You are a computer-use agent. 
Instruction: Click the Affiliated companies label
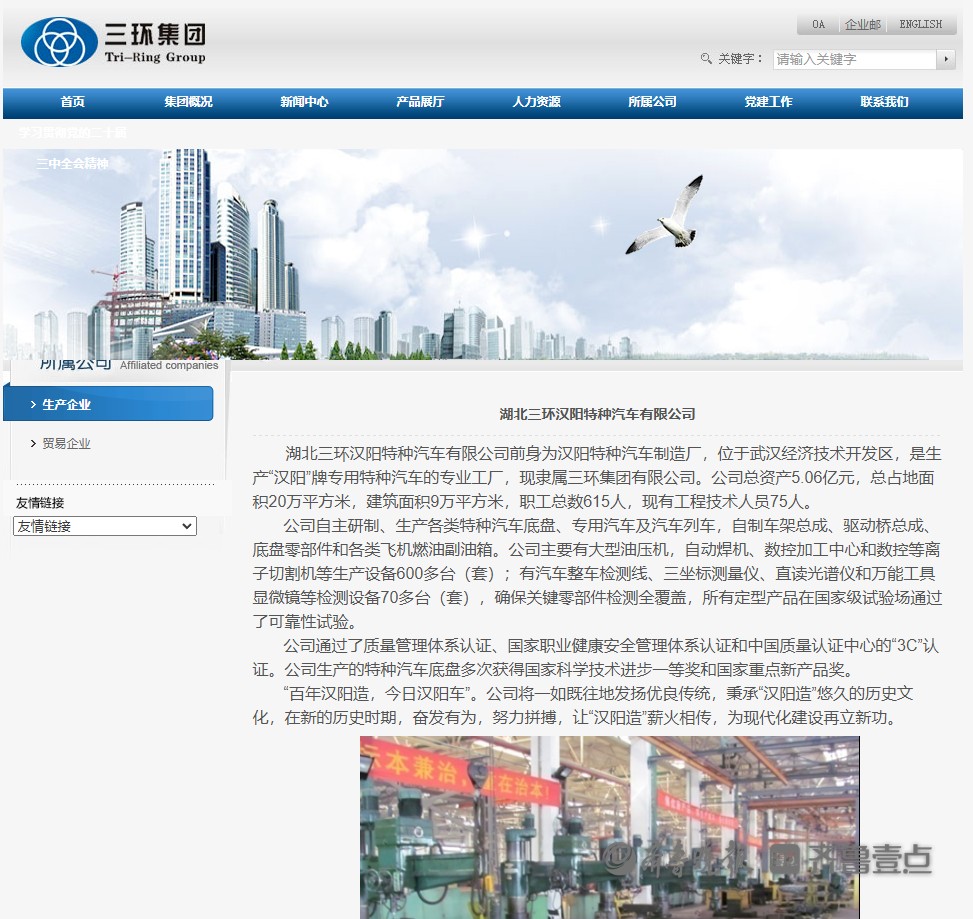tap(169, 365)
